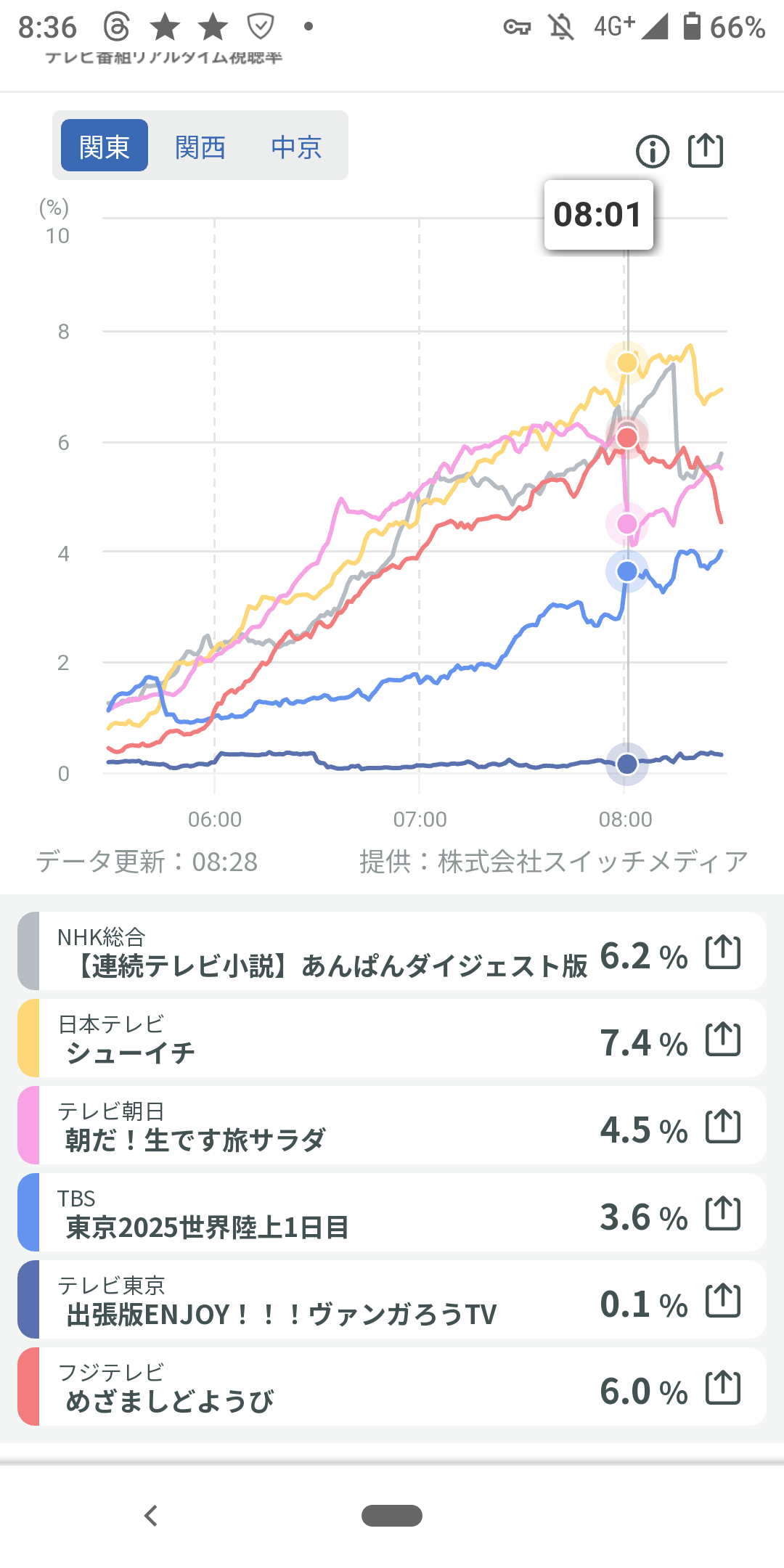Share the NHK総合 rating row
The width and height of the screenshot is (784, 1568).
coord(723,952)
